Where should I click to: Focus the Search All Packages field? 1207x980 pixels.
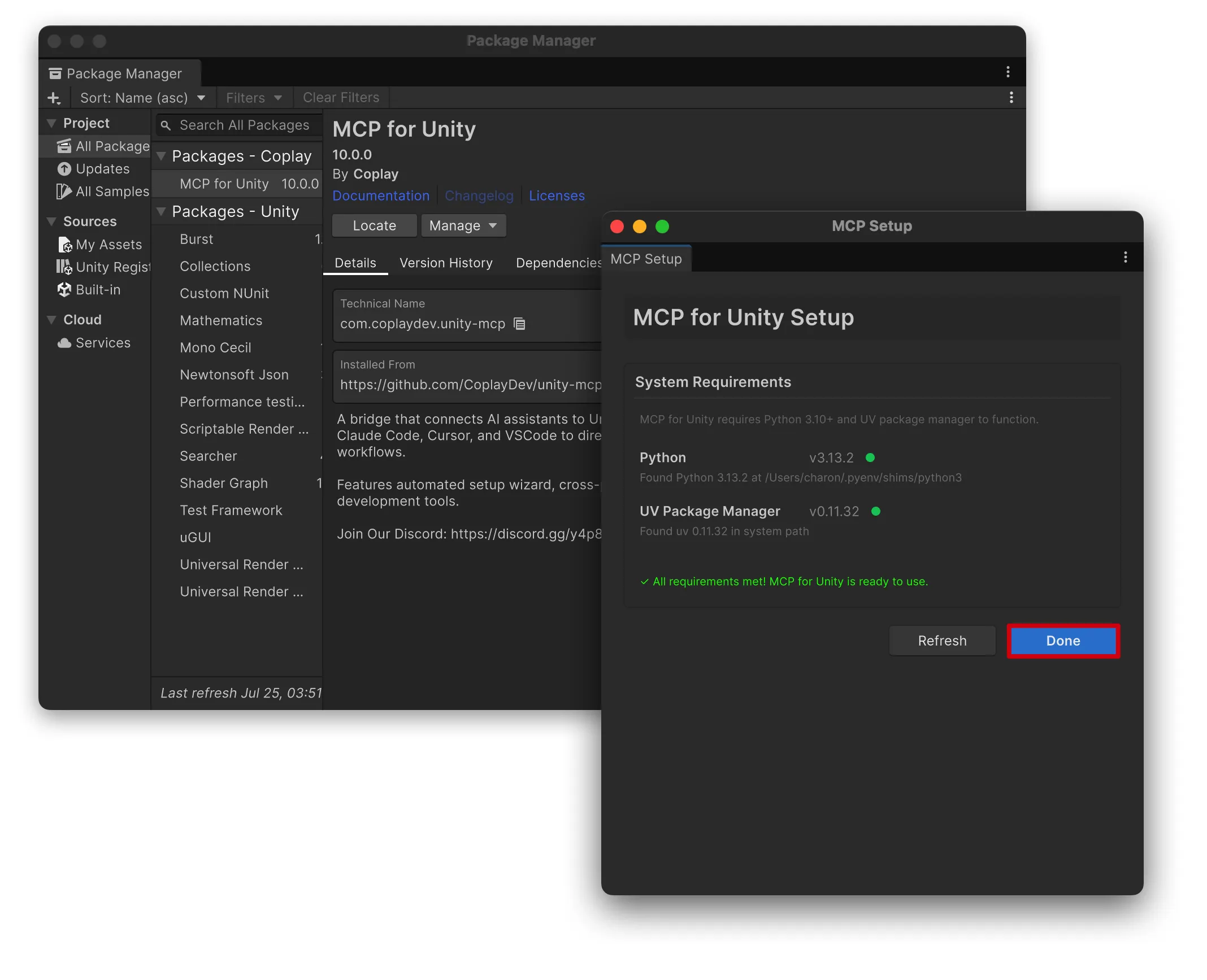click(238, 125)
